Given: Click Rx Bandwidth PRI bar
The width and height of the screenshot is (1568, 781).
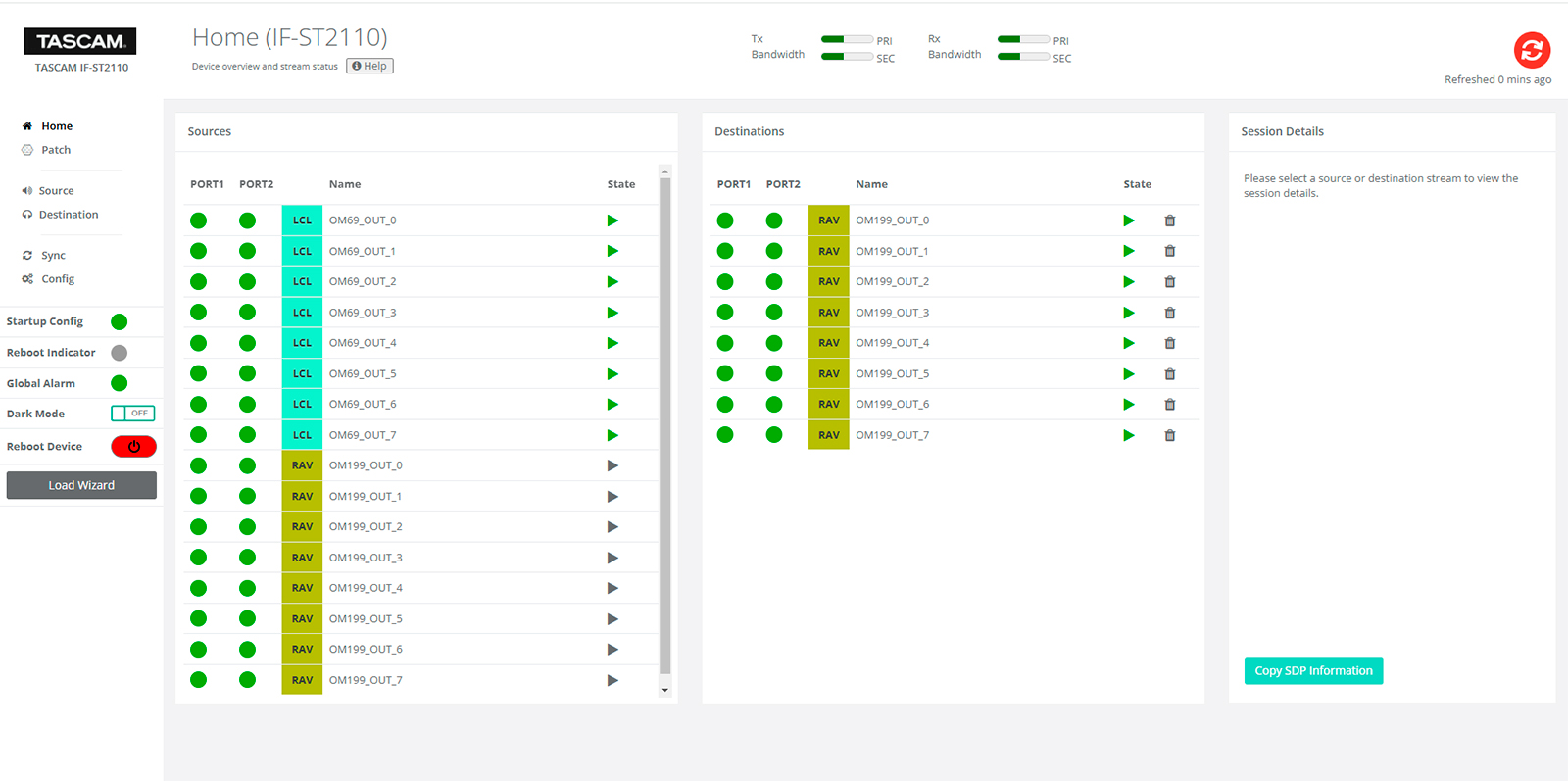Looking at the screenshot, I should coord(1023,39).
